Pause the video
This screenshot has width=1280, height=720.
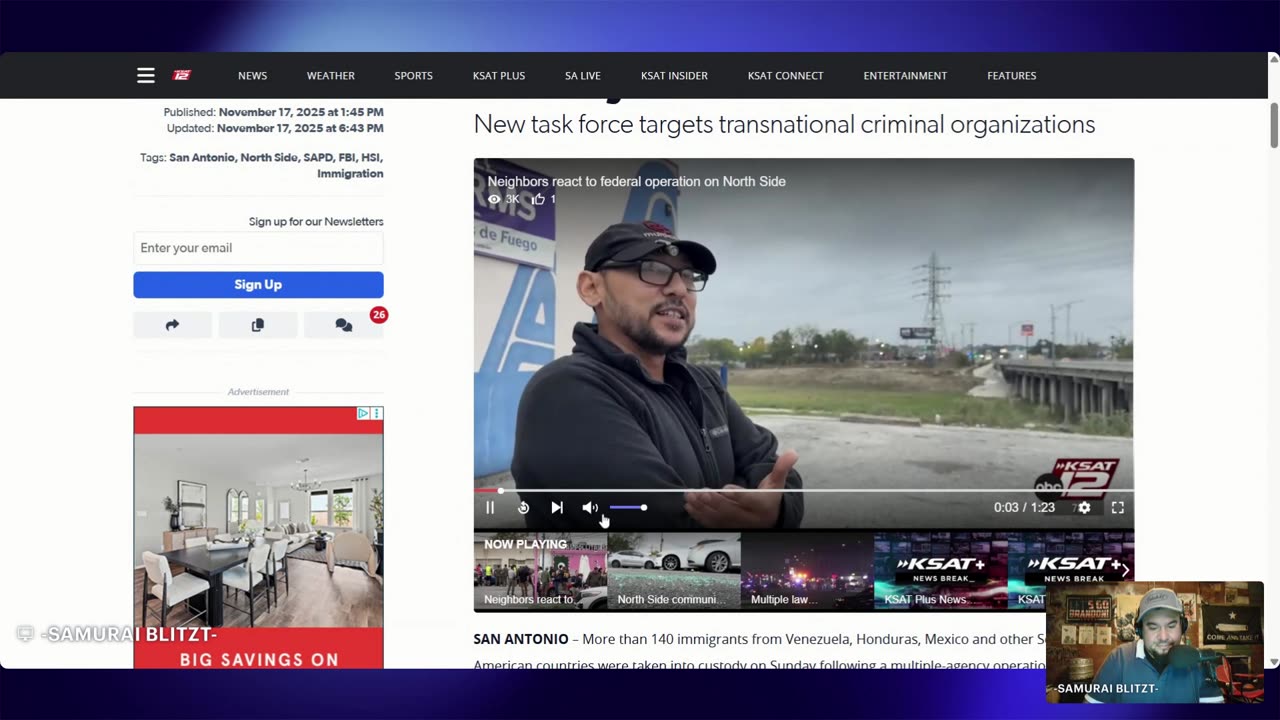point(490,508)
